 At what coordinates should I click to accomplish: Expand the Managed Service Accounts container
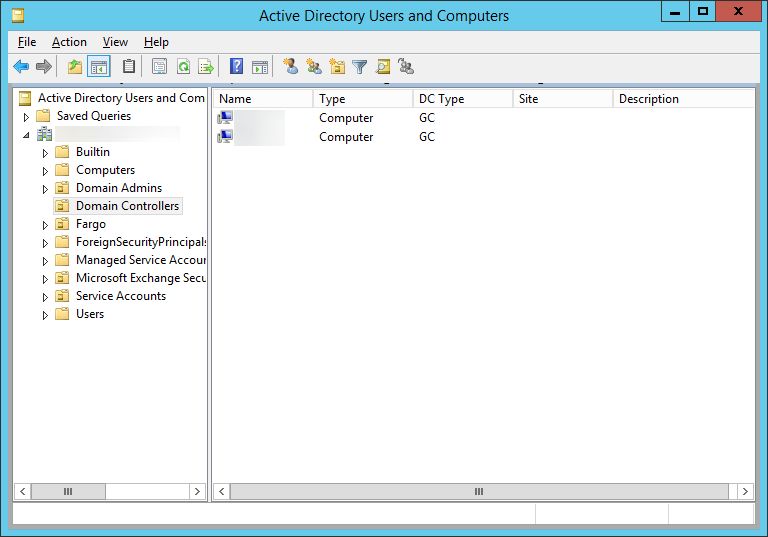pos(45,261)
